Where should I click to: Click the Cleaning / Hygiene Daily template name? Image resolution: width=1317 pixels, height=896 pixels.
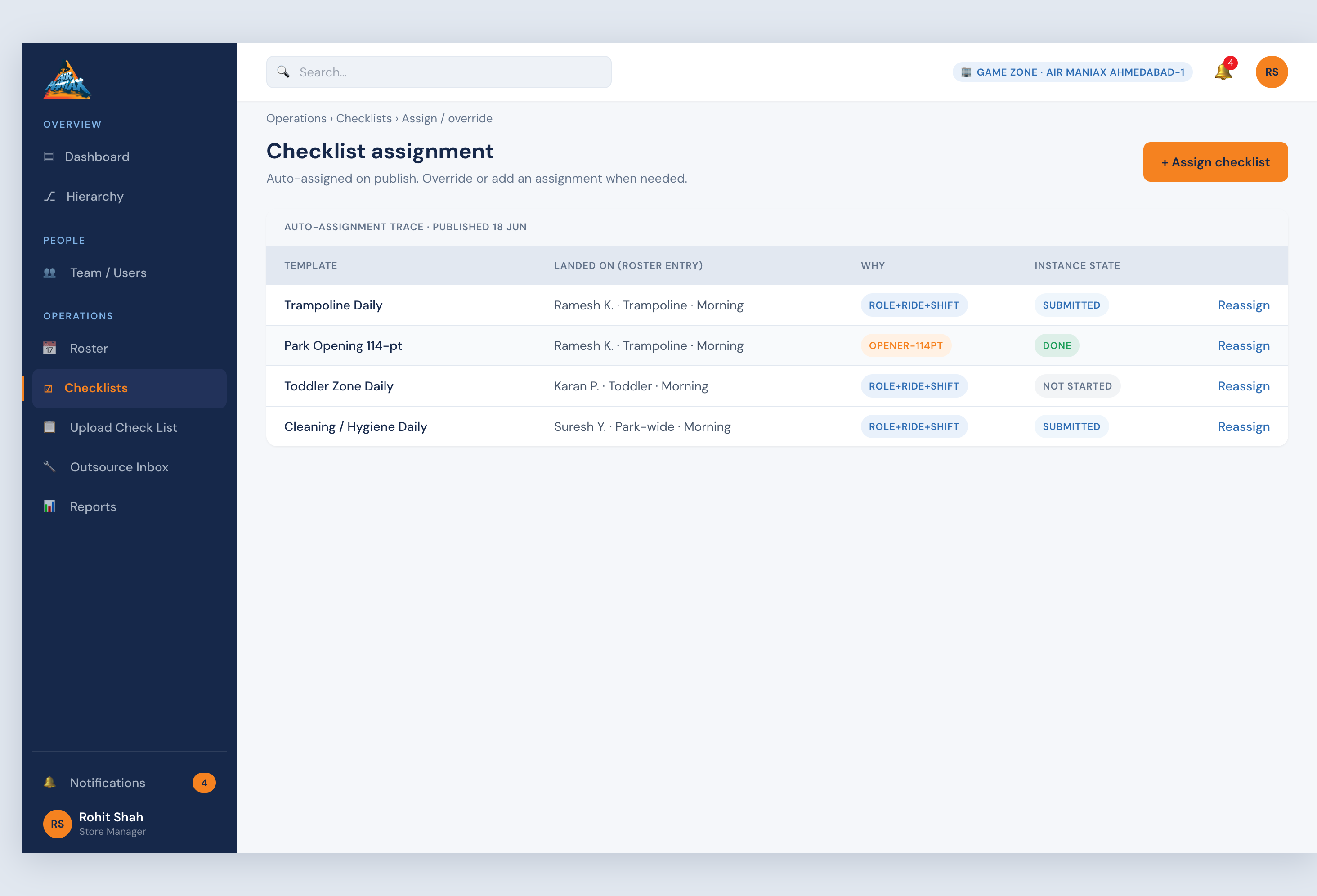(x=355, y=427)
